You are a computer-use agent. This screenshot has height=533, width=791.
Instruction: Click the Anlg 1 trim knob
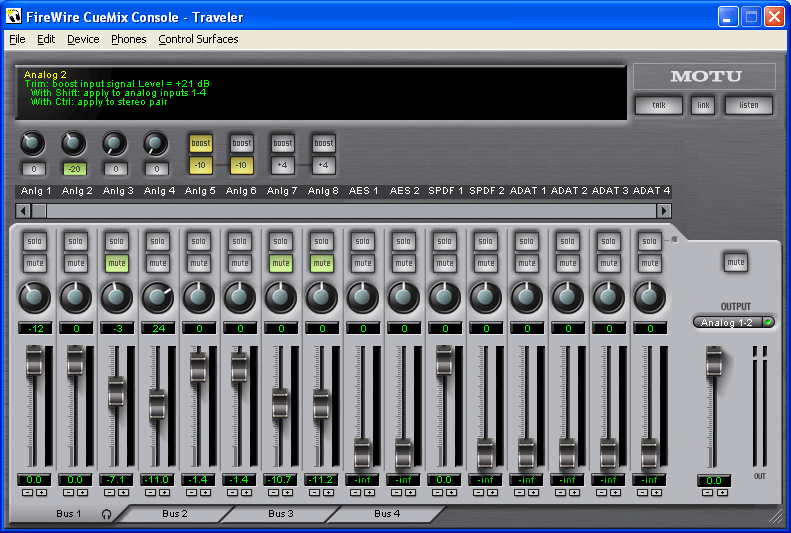pyautogui.click(x=32, y=144)
